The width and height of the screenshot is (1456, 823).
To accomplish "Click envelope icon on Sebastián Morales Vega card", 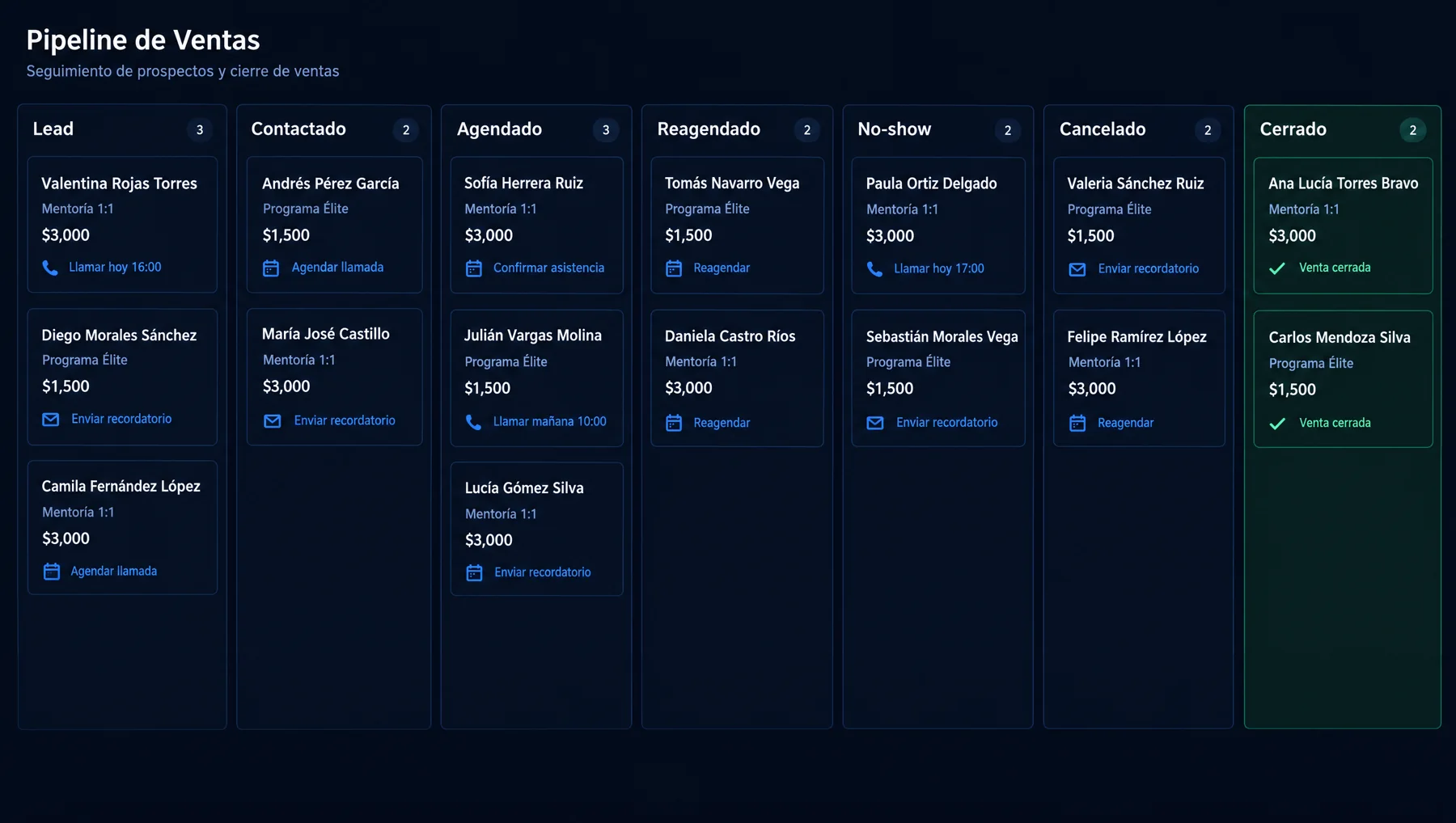I will point(875,423).
